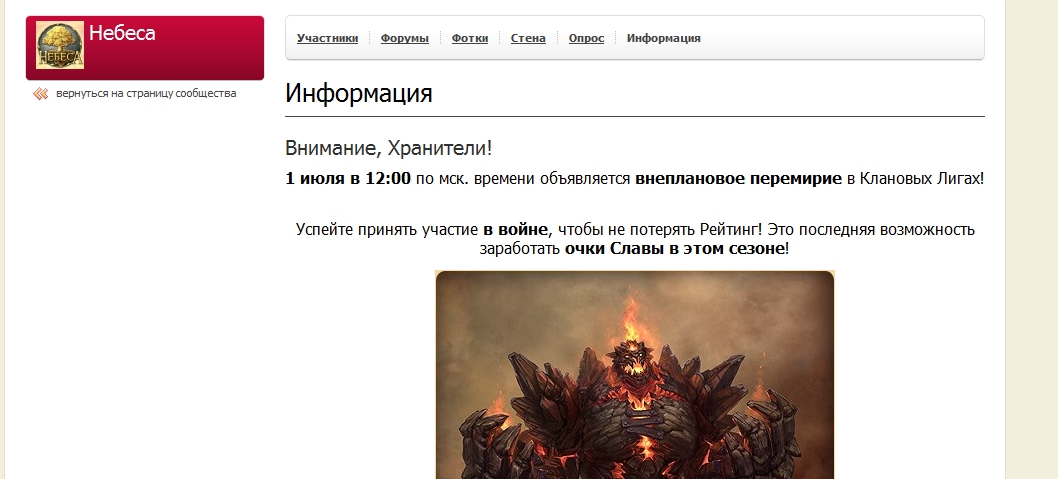Switch to the Фотки tab
This screenshot has height=479, width=1058.
click(470, 38)
